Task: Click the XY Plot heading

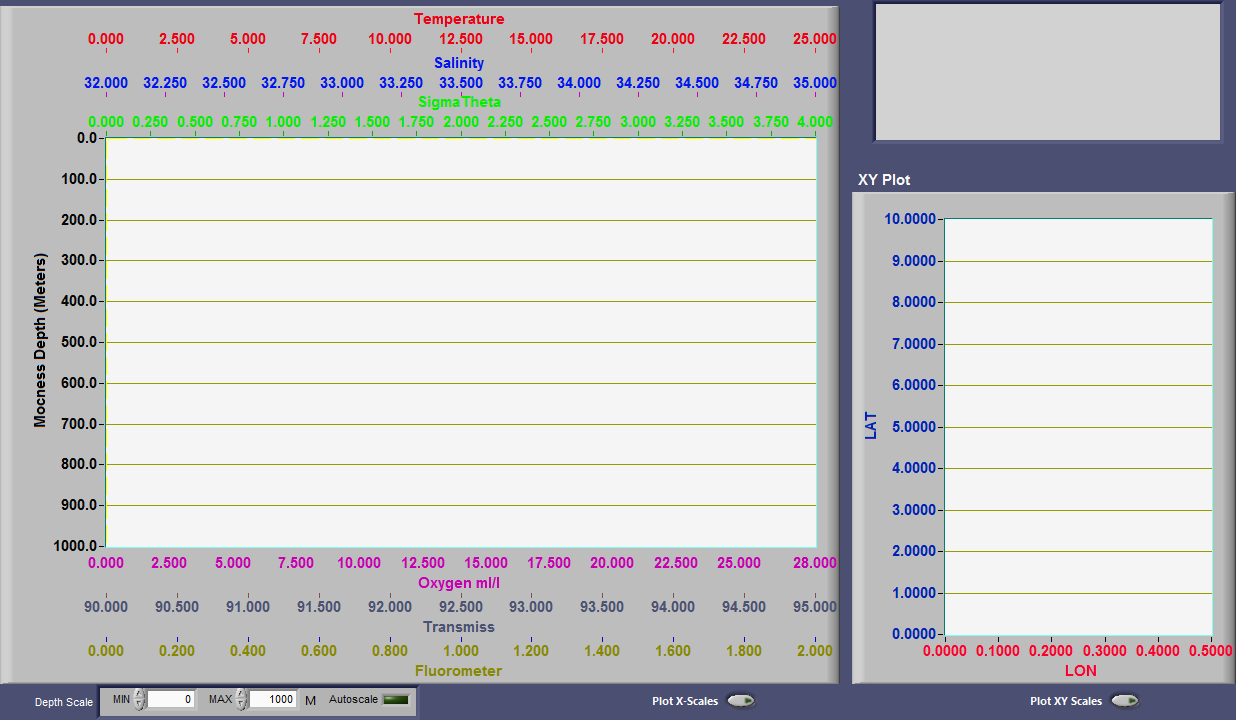Action: pos(884,180)
